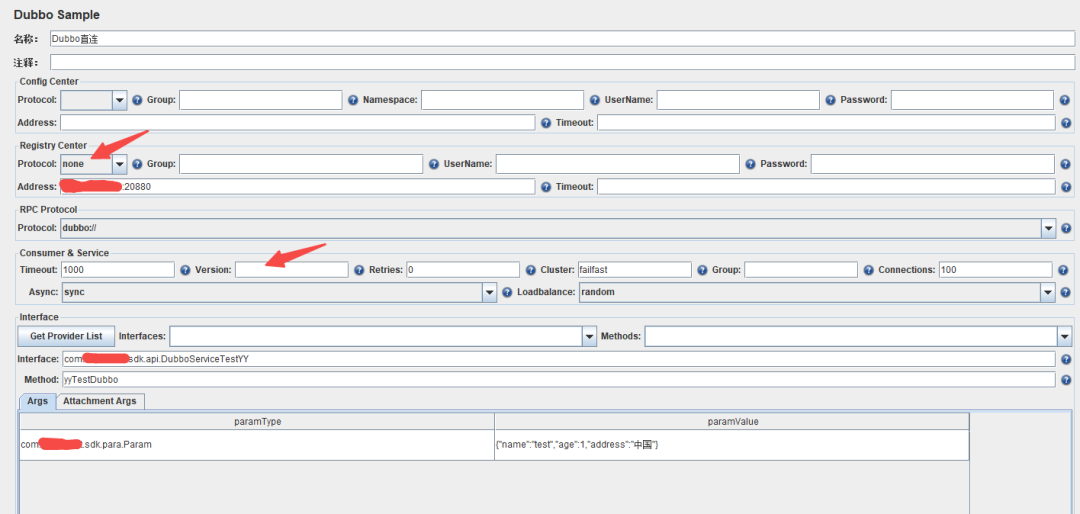This screenshot has height=514, width=1080.
Task: Click Registry Center Timeout field
Action: 826,187
